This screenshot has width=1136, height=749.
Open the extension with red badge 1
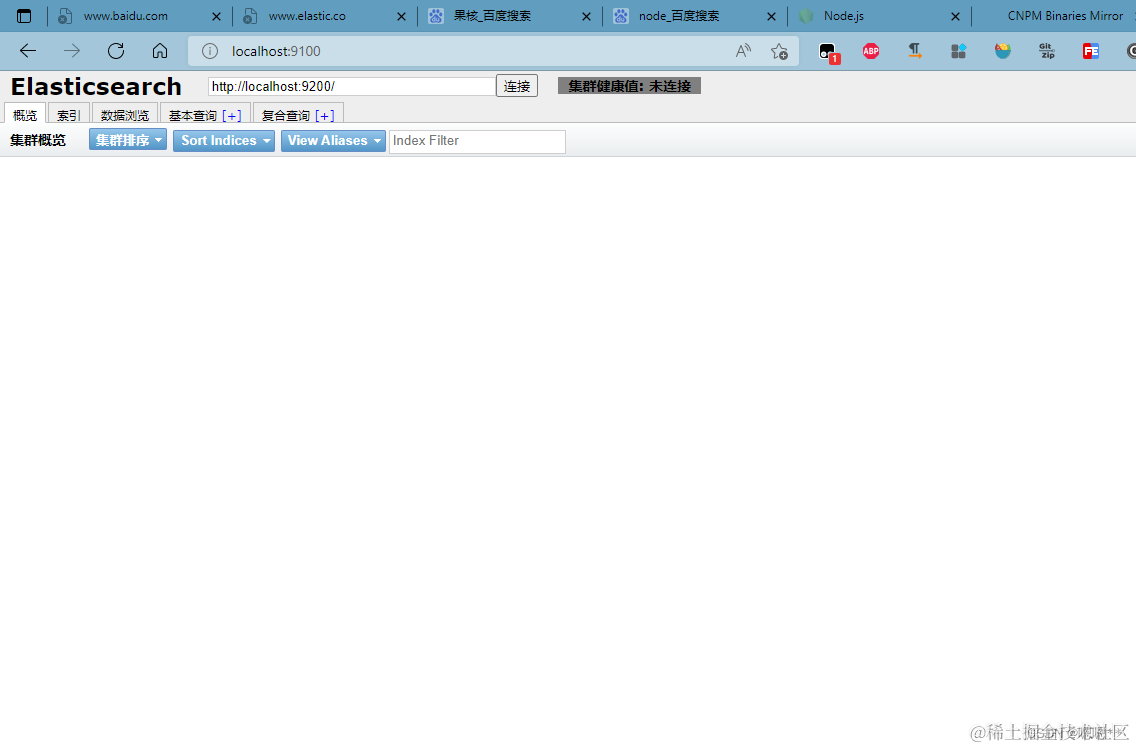828,52
